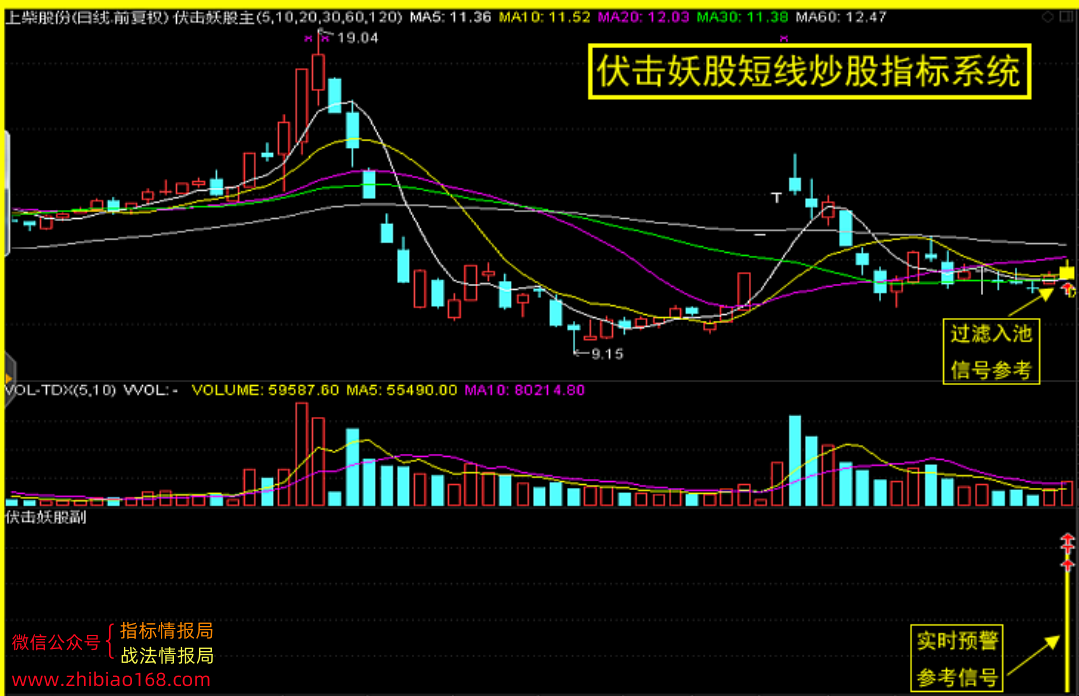Image resolution: width=1079 pixels, height=696 pixels.
Task: Expand the side panel with the orange arrow handle
Action: [x=9, y=378]
